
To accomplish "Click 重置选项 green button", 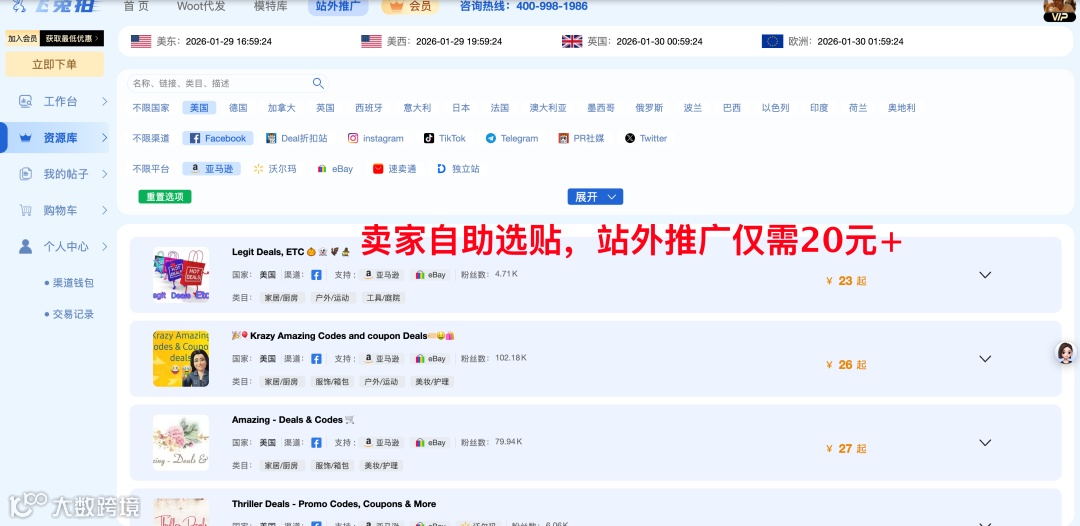I will [165, 197].
